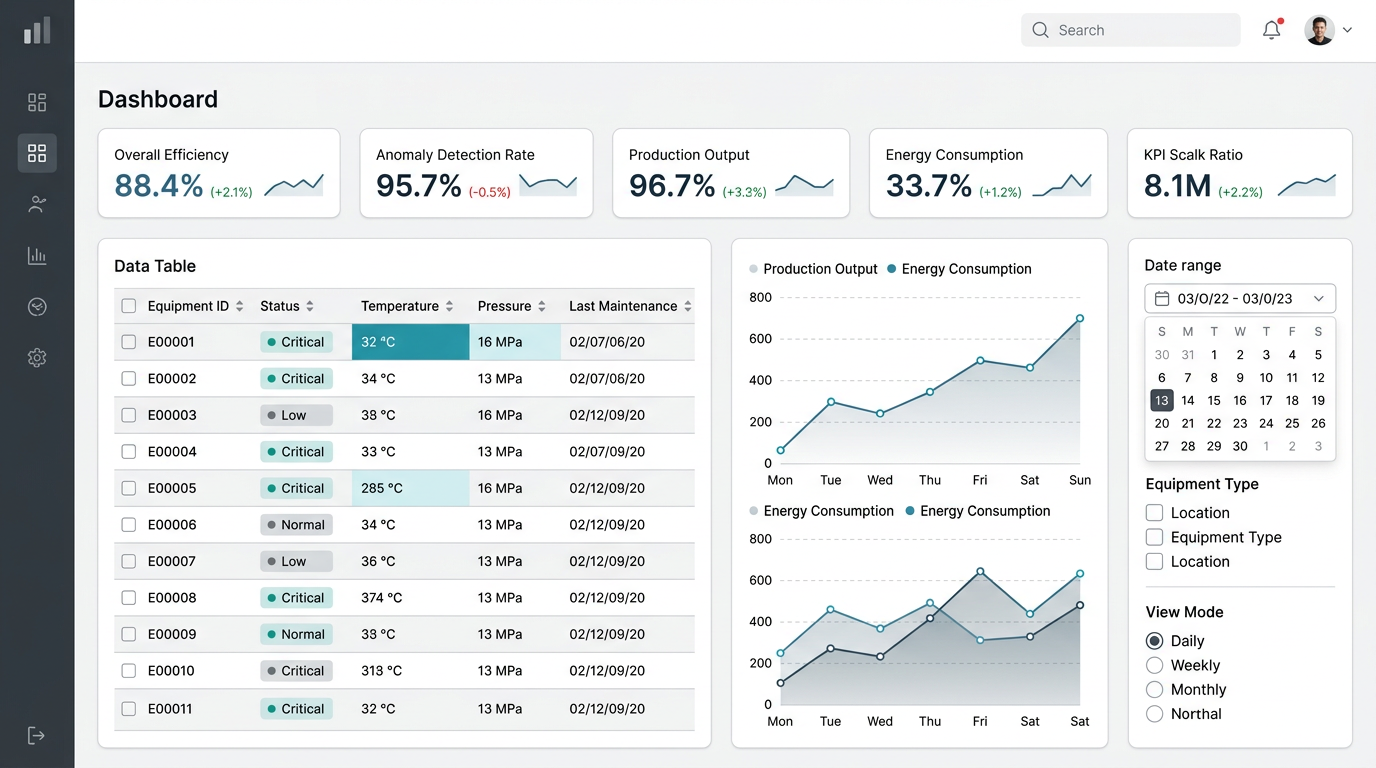Viewport: 1376px width, 768px height.
Task: Open the users icon in sidebar
Action: [37, 205]
